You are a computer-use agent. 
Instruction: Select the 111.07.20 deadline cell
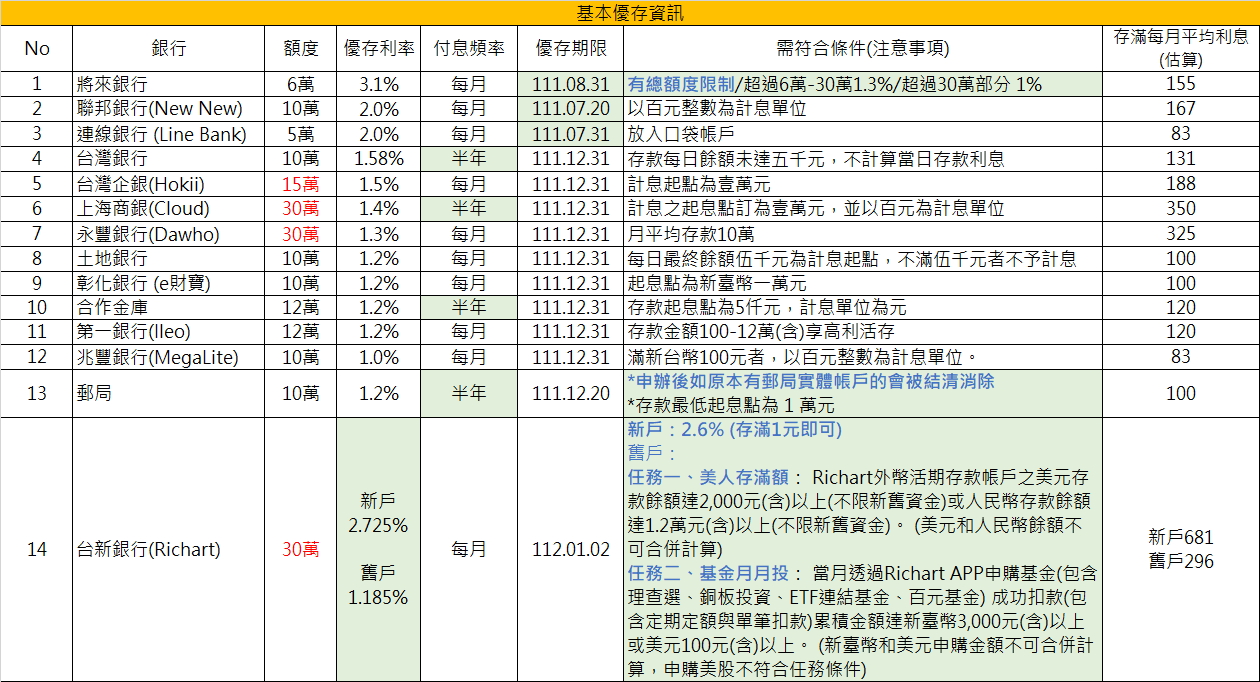(x=570, y=109)
